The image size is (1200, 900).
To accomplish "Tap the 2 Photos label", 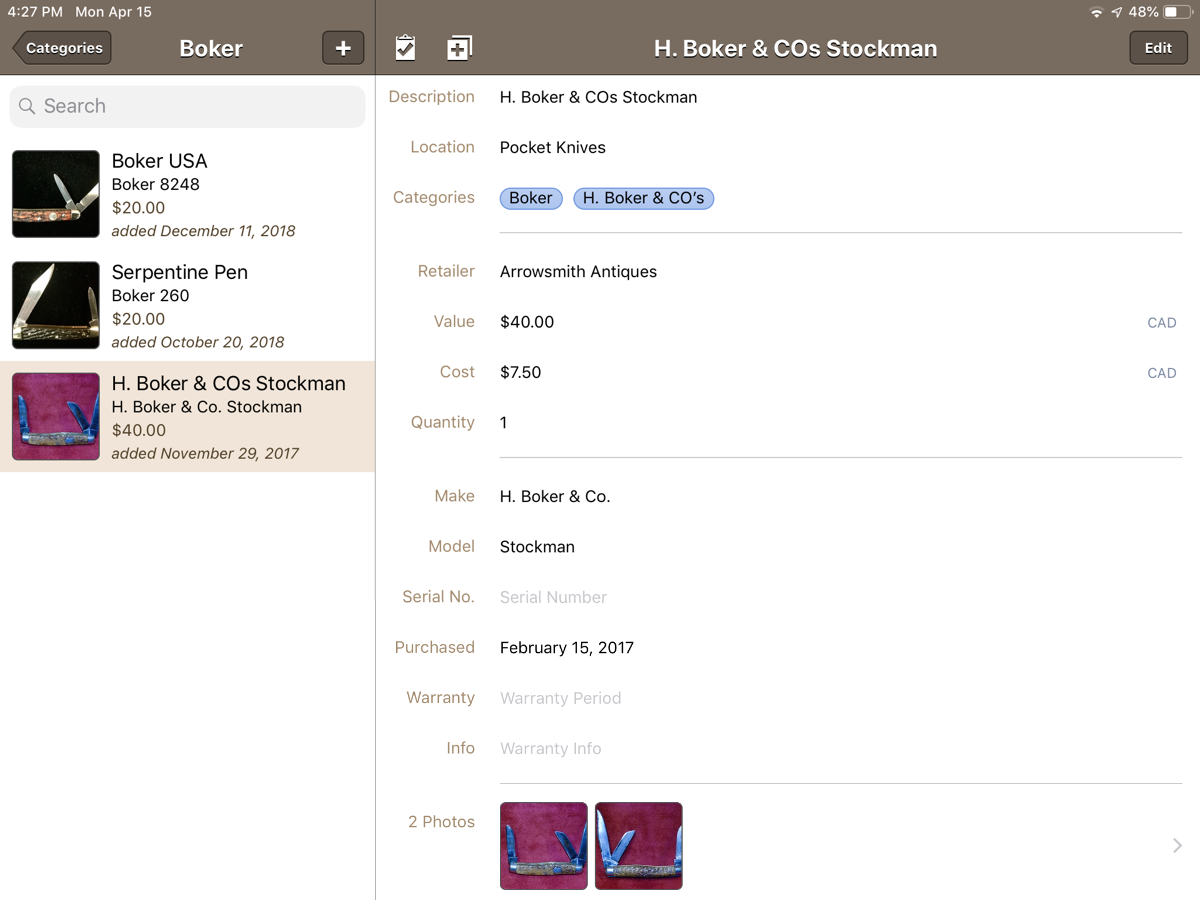I will [x=441, y=822].
